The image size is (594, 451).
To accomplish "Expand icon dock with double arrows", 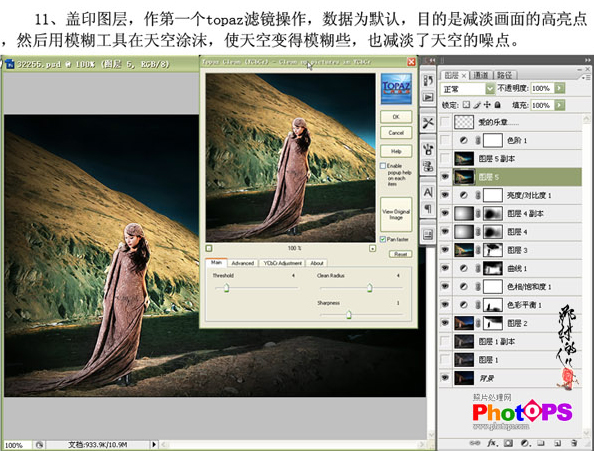I will (x=432, y=60).
